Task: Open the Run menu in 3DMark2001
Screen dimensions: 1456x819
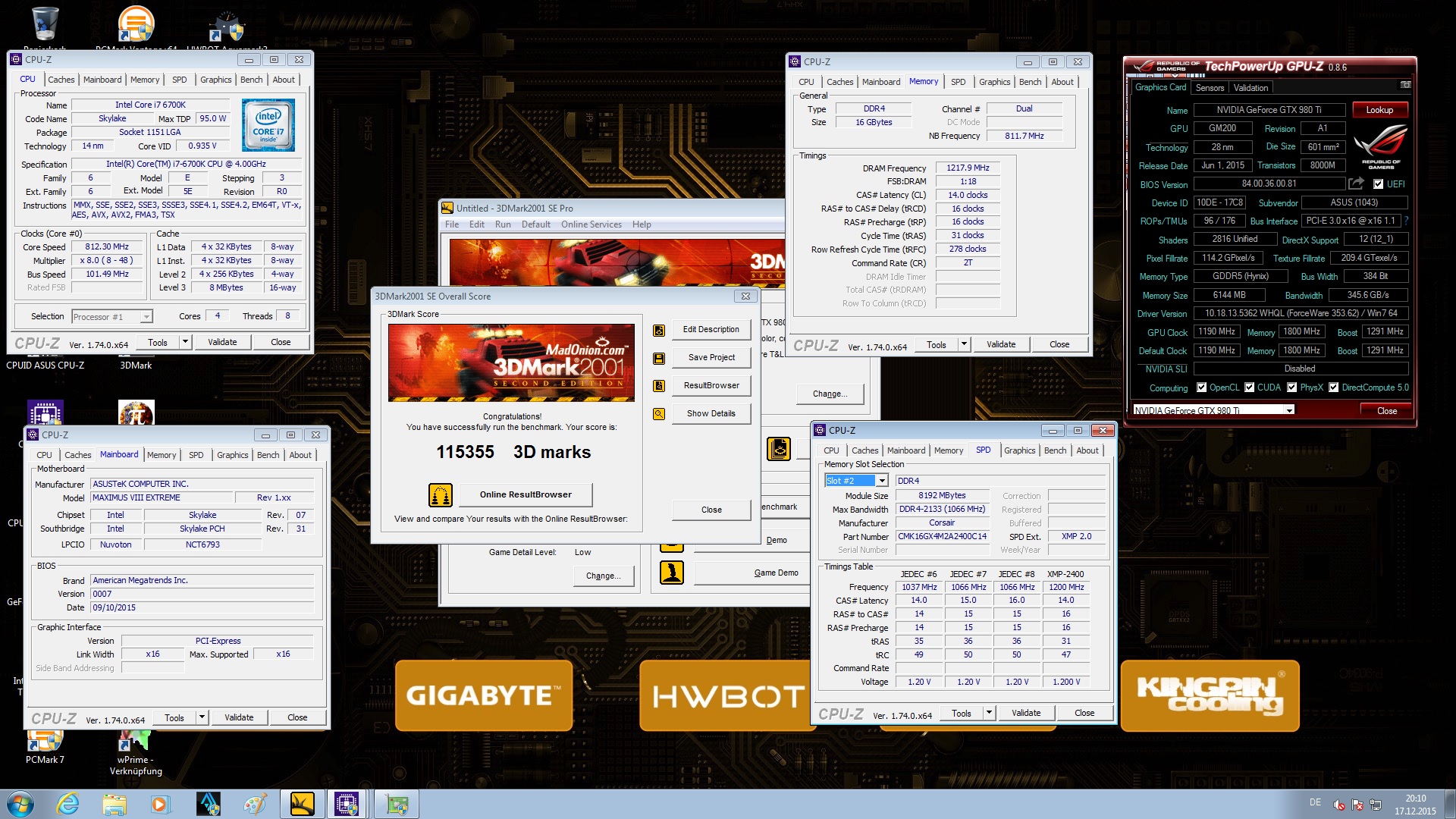Action: click(x=503, y=224)
